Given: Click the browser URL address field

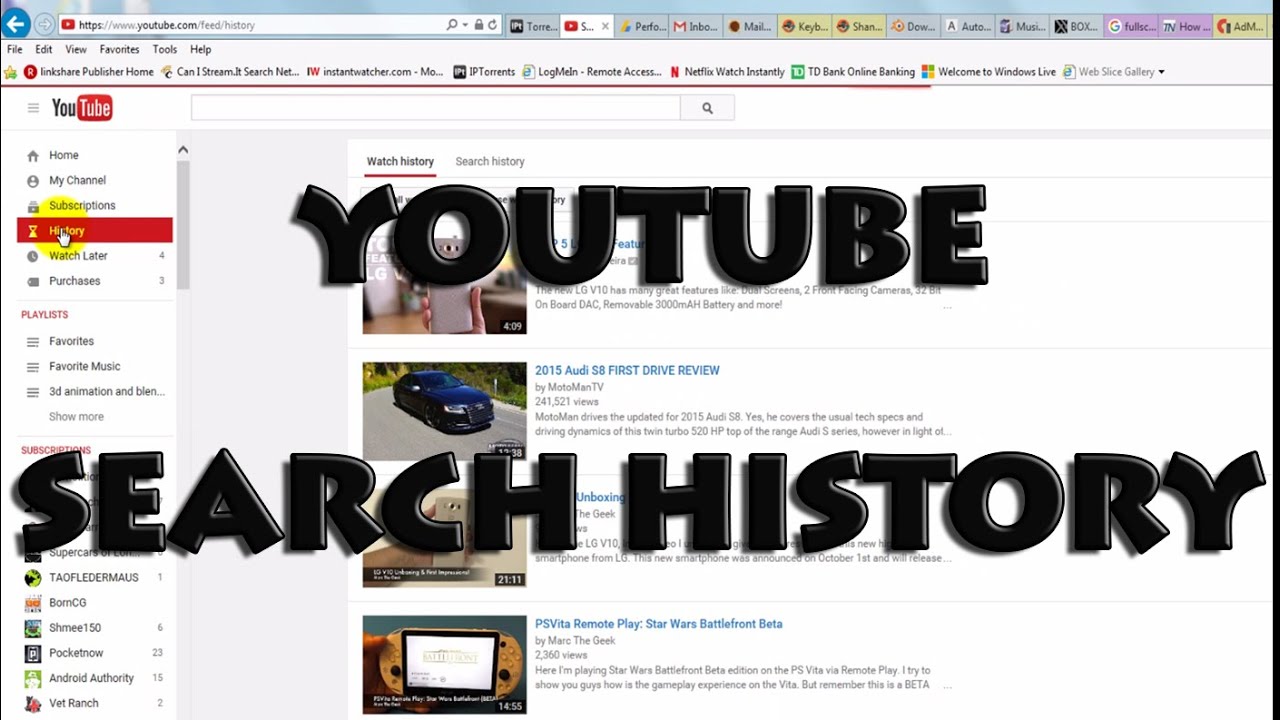Looking at the screenshot, I should [250, 25].
